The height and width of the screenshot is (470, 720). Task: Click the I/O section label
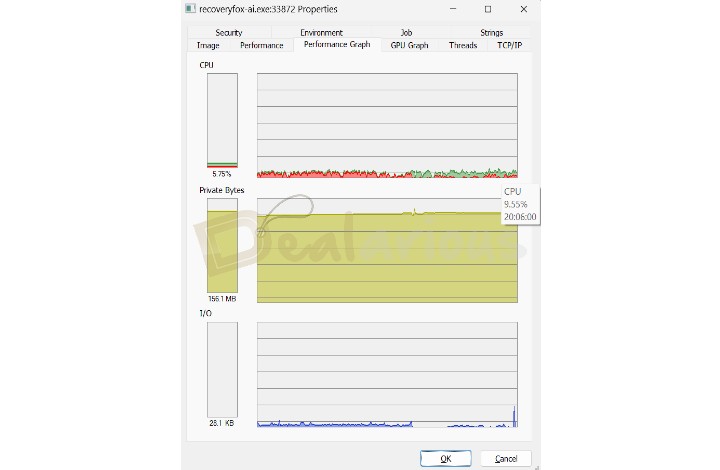(205, 313)
